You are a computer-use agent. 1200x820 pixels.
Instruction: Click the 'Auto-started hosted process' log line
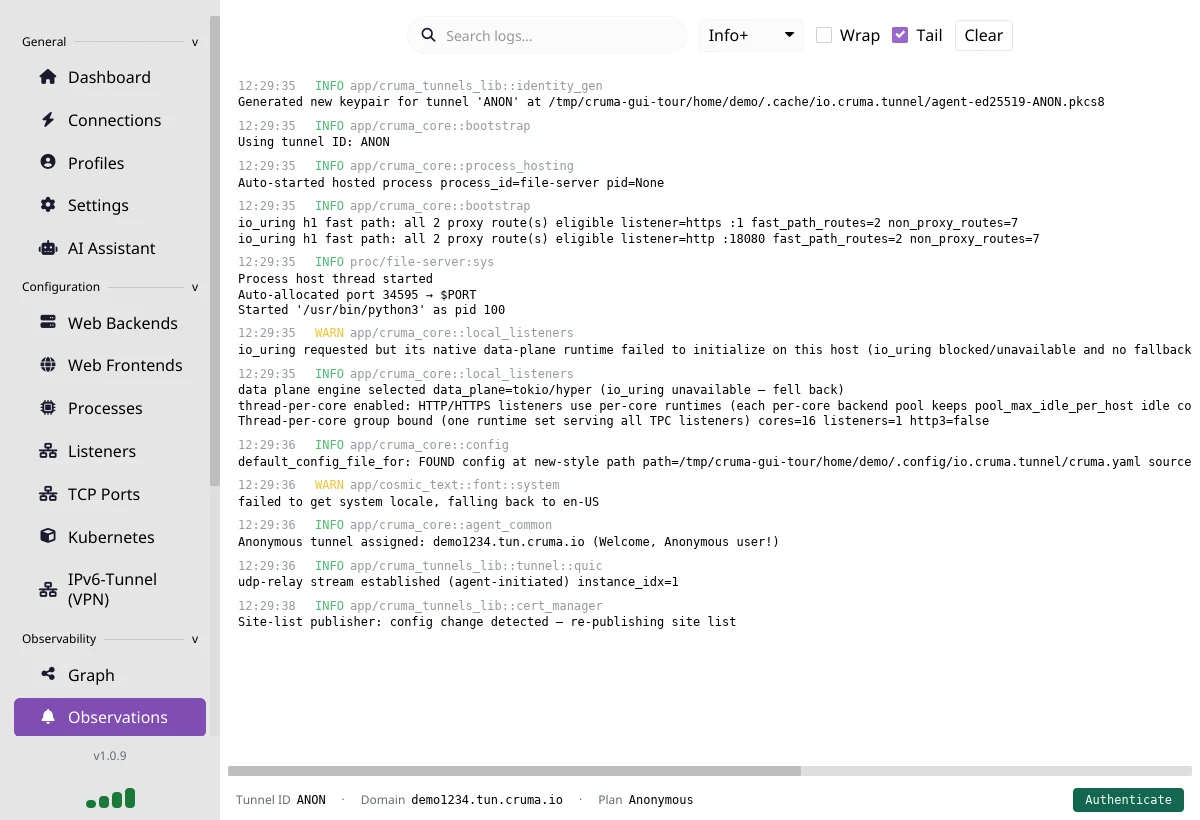coord(451,183)
